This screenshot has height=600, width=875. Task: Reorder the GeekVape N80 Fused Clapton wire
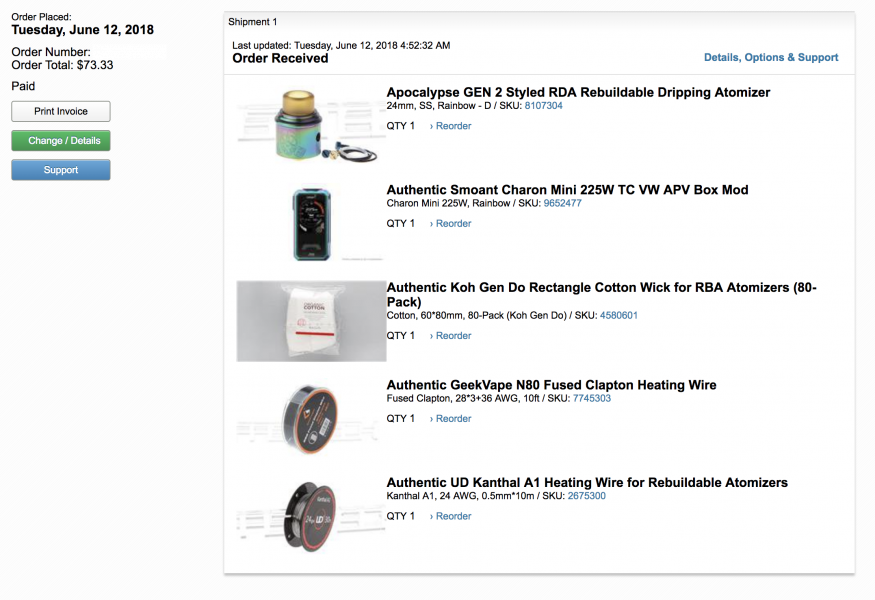tap(451, 419)
